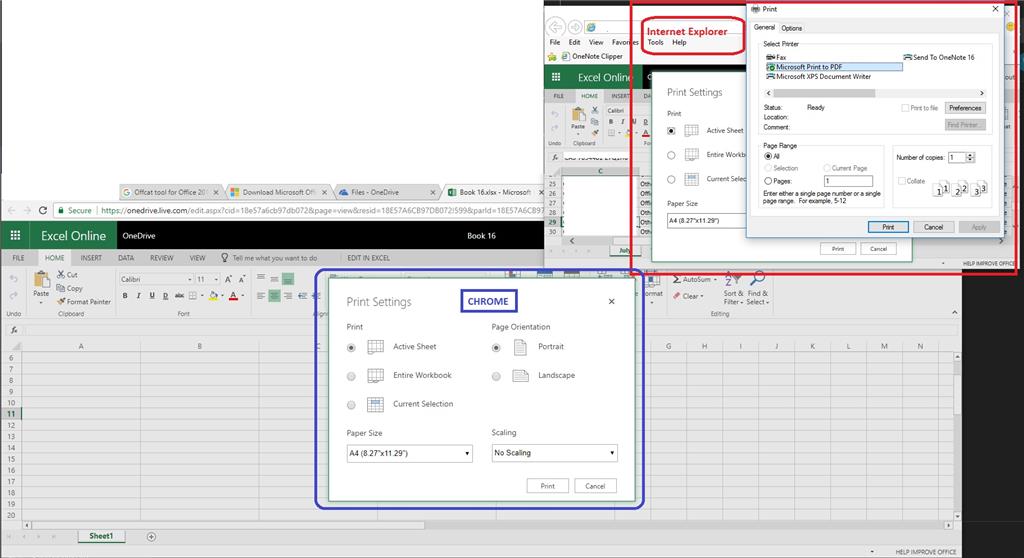Toggle Bold formatting in Font group
The width and height of the screenshot is (1024, 558).
tap(125, 296)
